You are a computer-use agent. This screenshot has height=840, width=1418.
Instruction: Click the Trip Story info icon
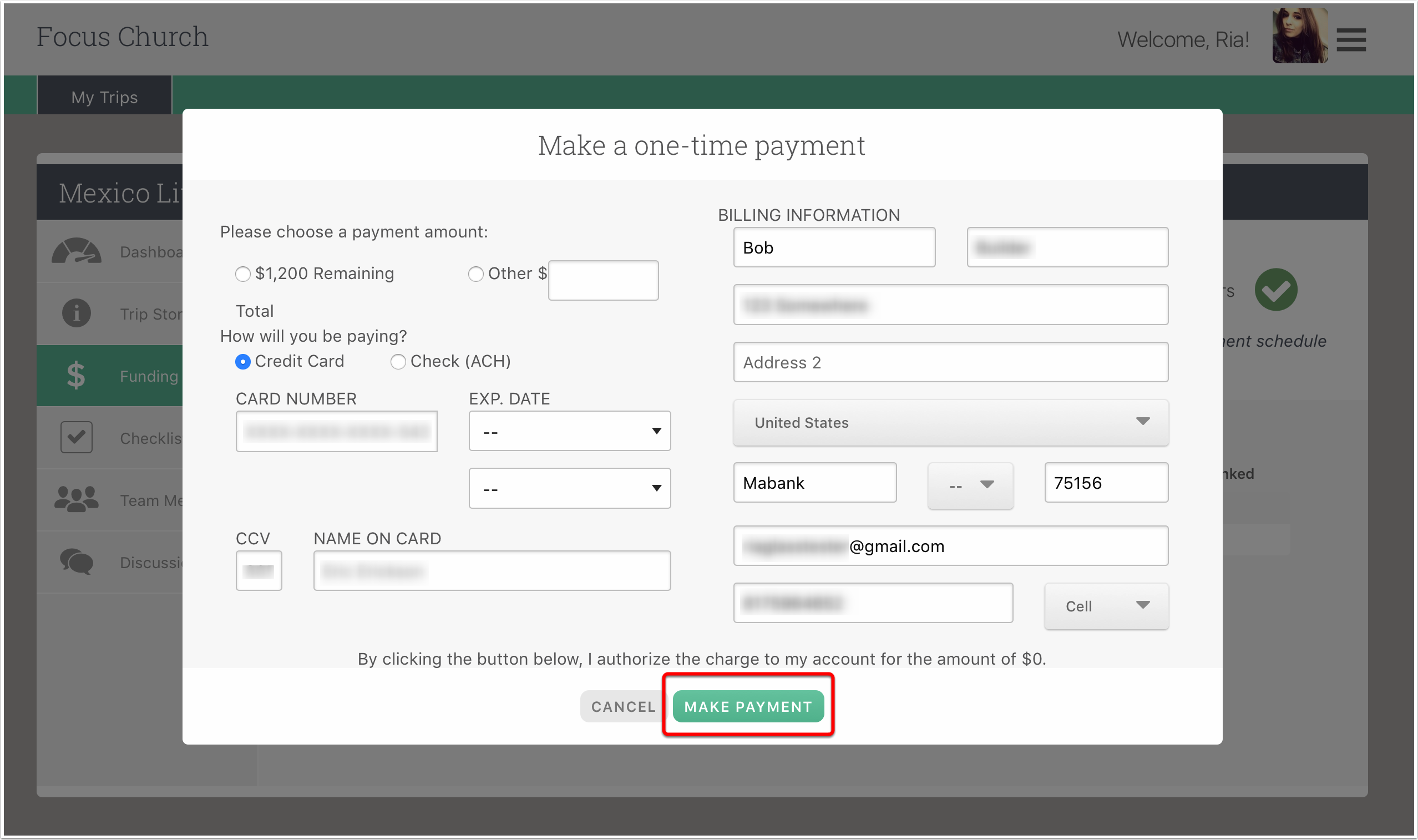[x=77, y=313]
